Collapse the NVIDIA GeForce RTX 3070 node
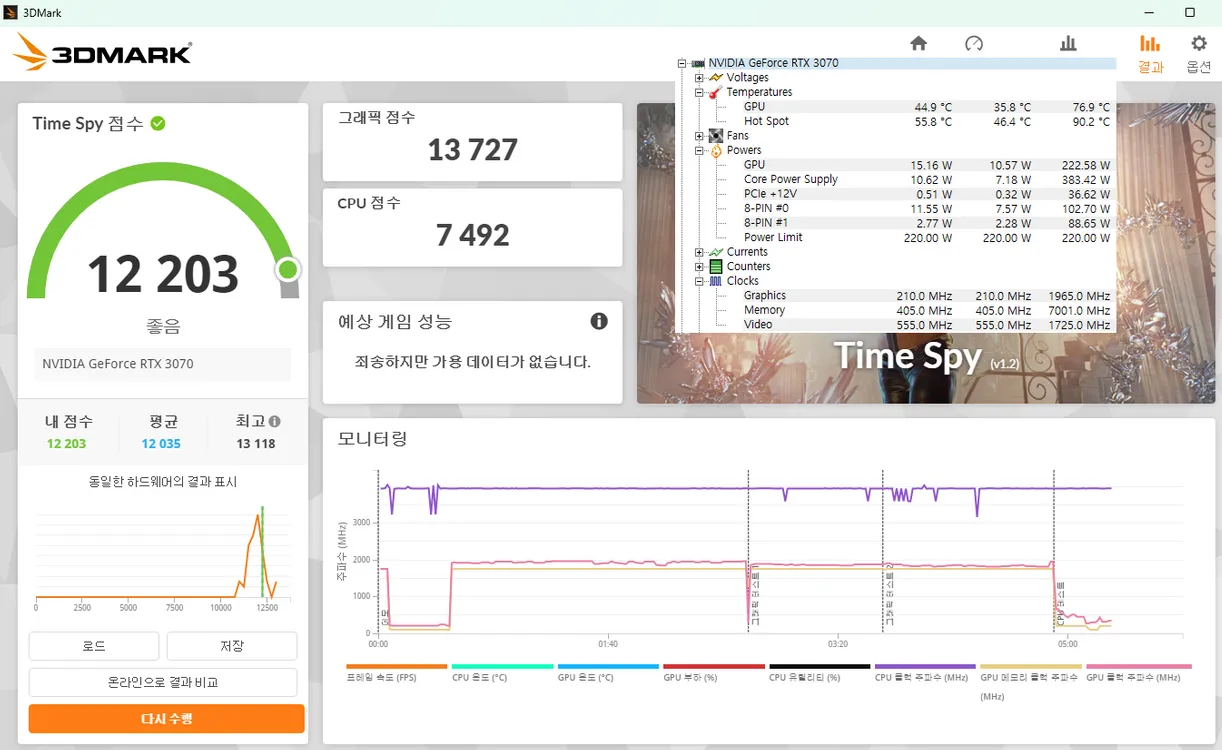 (682, 63)
